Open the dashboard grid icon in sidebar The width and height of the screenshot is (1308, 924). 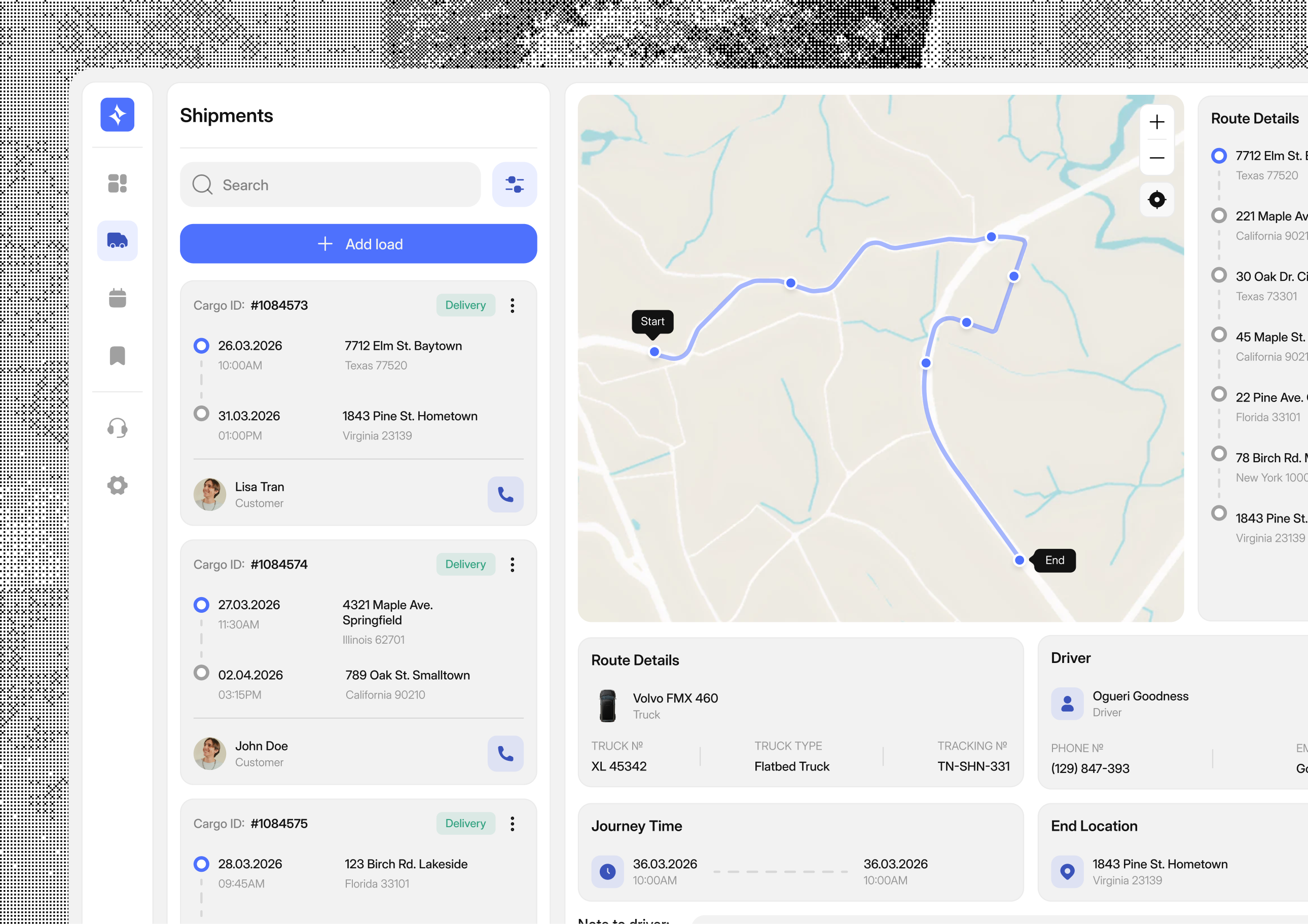(x=117, y=183)
